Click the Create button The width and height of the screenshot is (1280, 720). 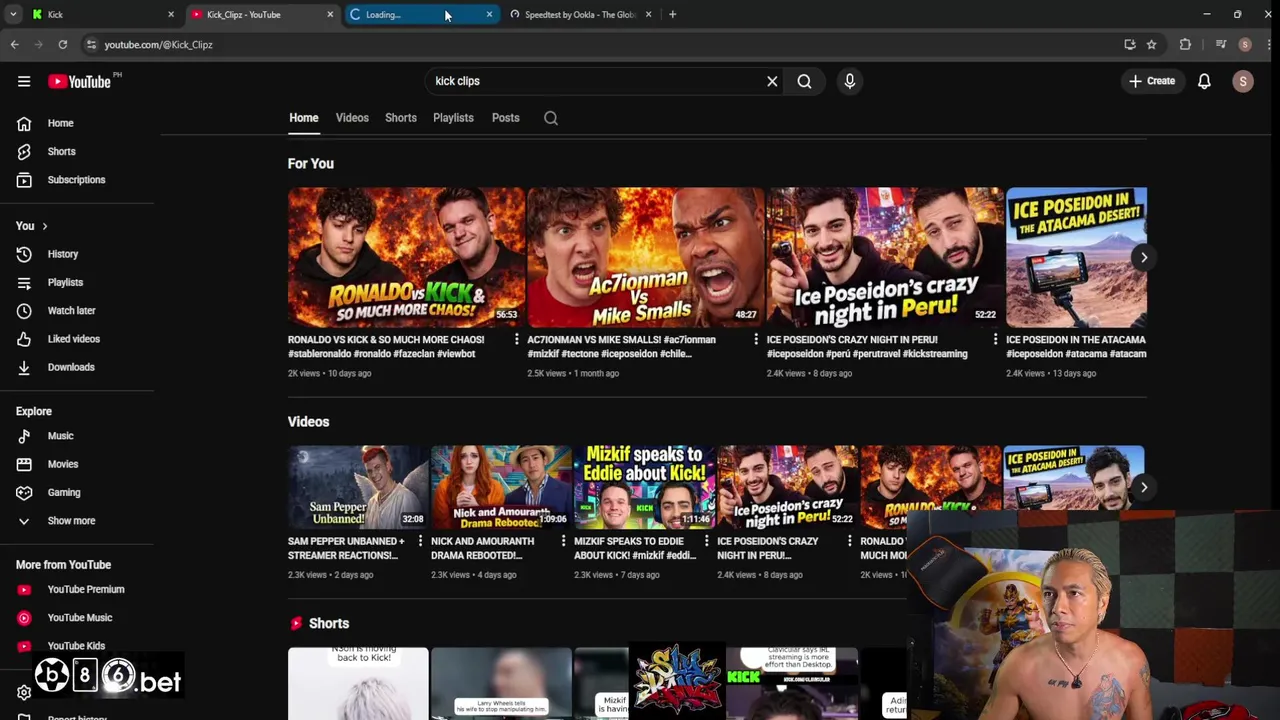click(1152, 81)
